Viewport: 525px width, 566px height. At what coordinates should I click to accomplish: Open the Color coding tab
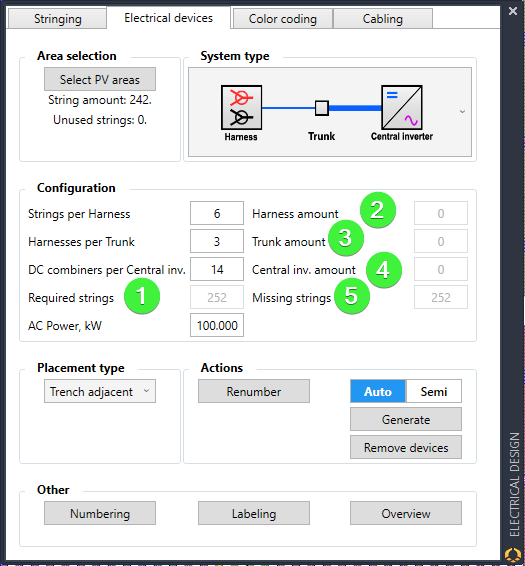[283, 18]
